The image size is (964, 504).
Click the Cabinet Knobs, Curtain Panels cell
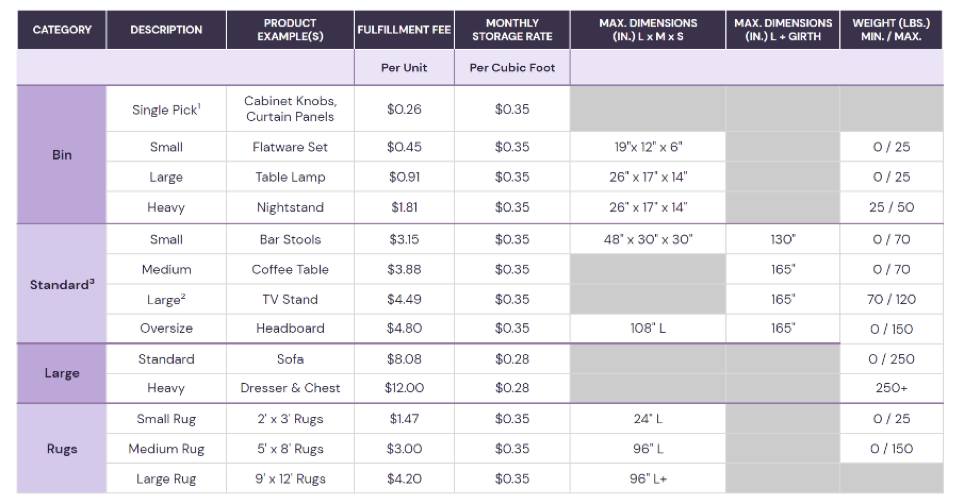[x=290, y=109]
